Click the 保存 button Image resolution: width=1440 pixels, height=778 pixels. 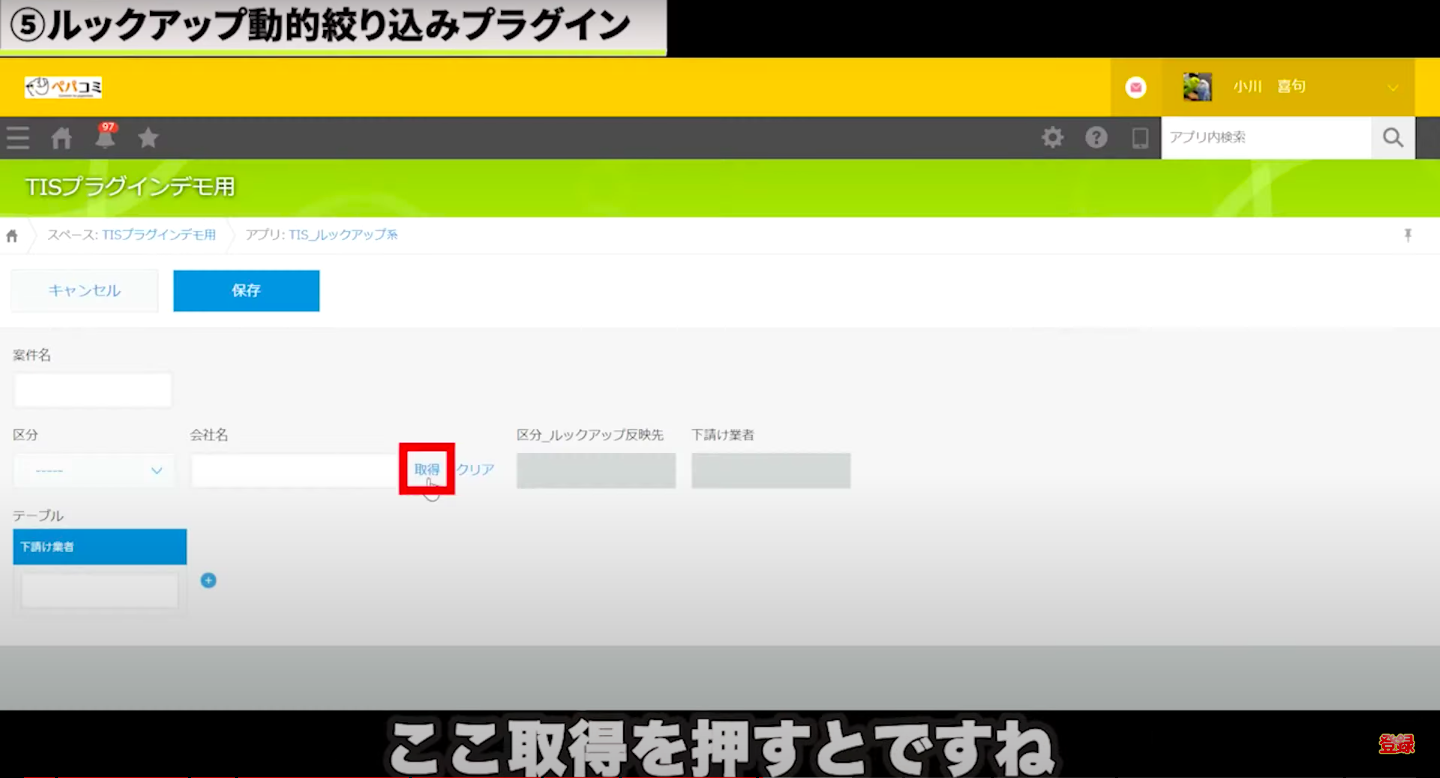coord(246,291)
